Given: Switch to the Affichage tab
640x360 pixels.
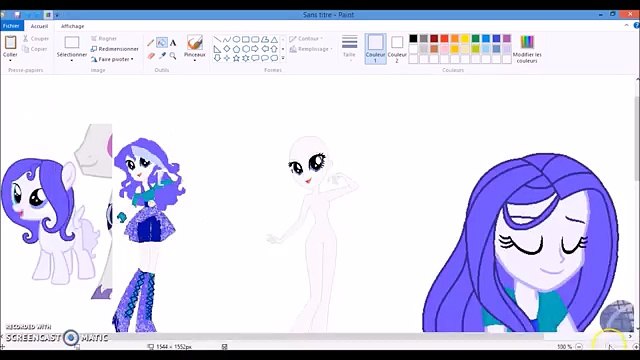Looking at the screenshot, I should (x=72, y=26).
